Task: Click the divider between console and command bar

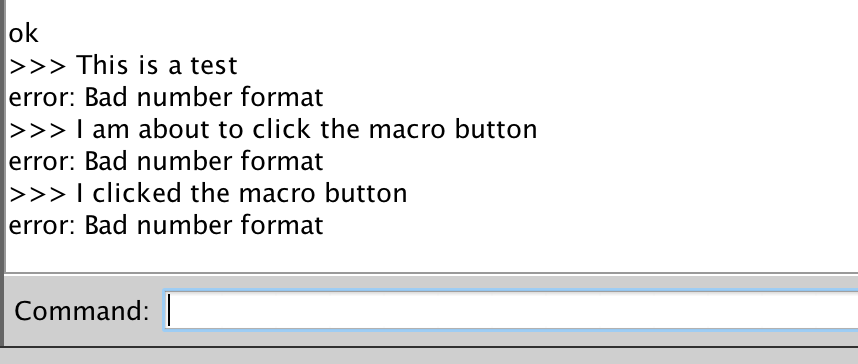Action: click(431, 273)
